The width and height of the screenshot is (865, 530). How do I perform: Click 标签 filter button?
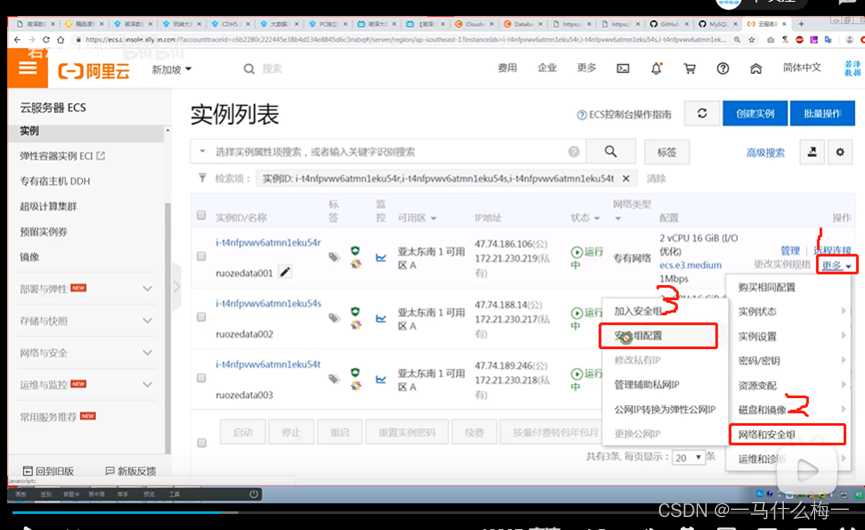(x=667, y=152)
